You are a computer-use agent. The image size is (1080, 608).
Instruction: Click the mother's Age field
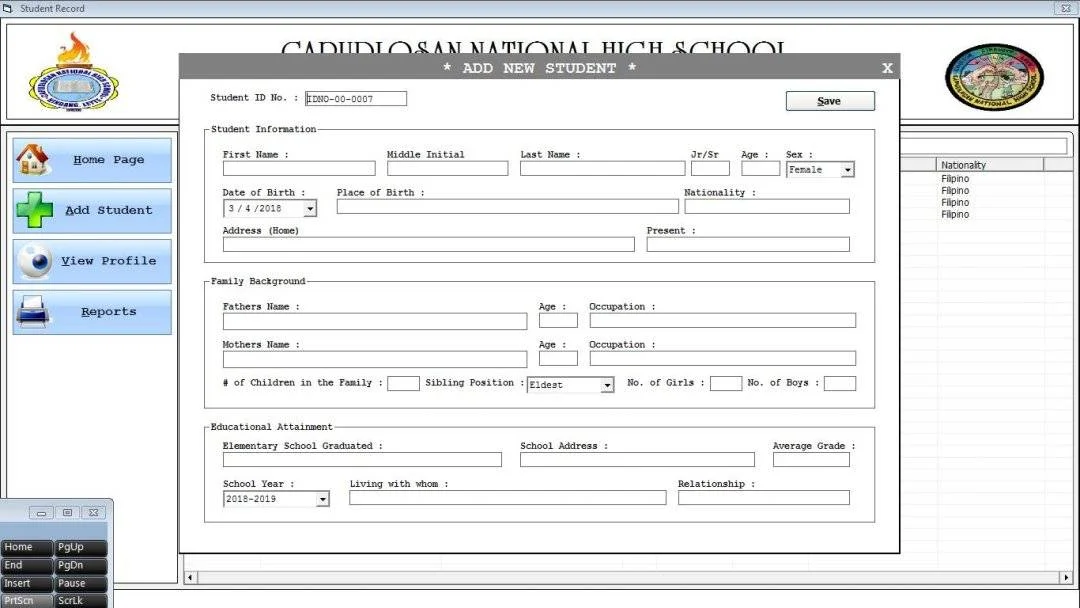pyautogui.click(x=558, y=358)
